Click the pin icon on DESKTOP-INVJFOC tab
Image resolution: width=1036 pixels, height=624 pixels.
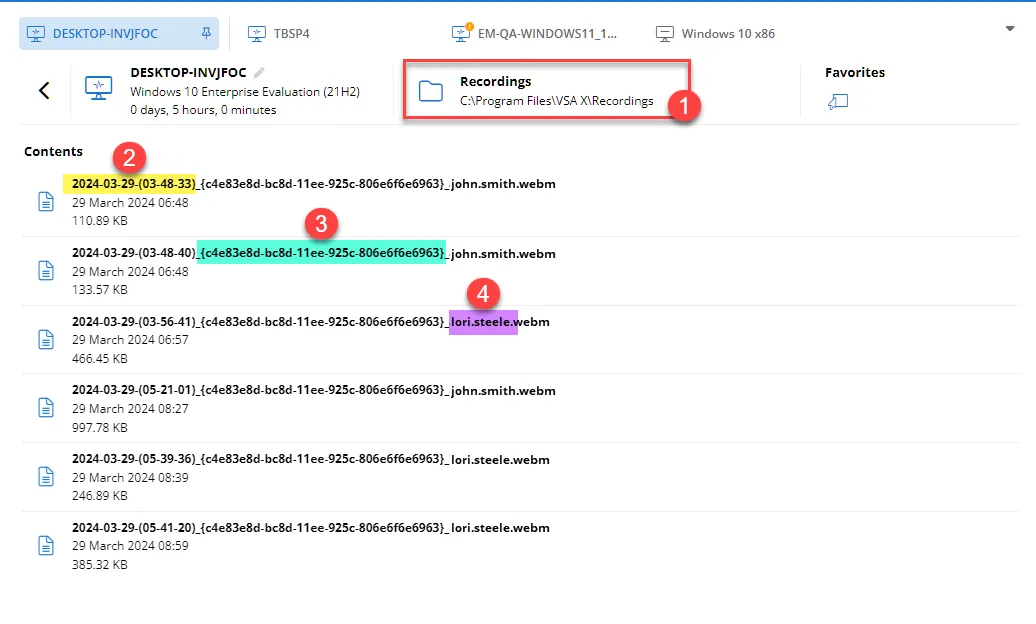(206, 33)
